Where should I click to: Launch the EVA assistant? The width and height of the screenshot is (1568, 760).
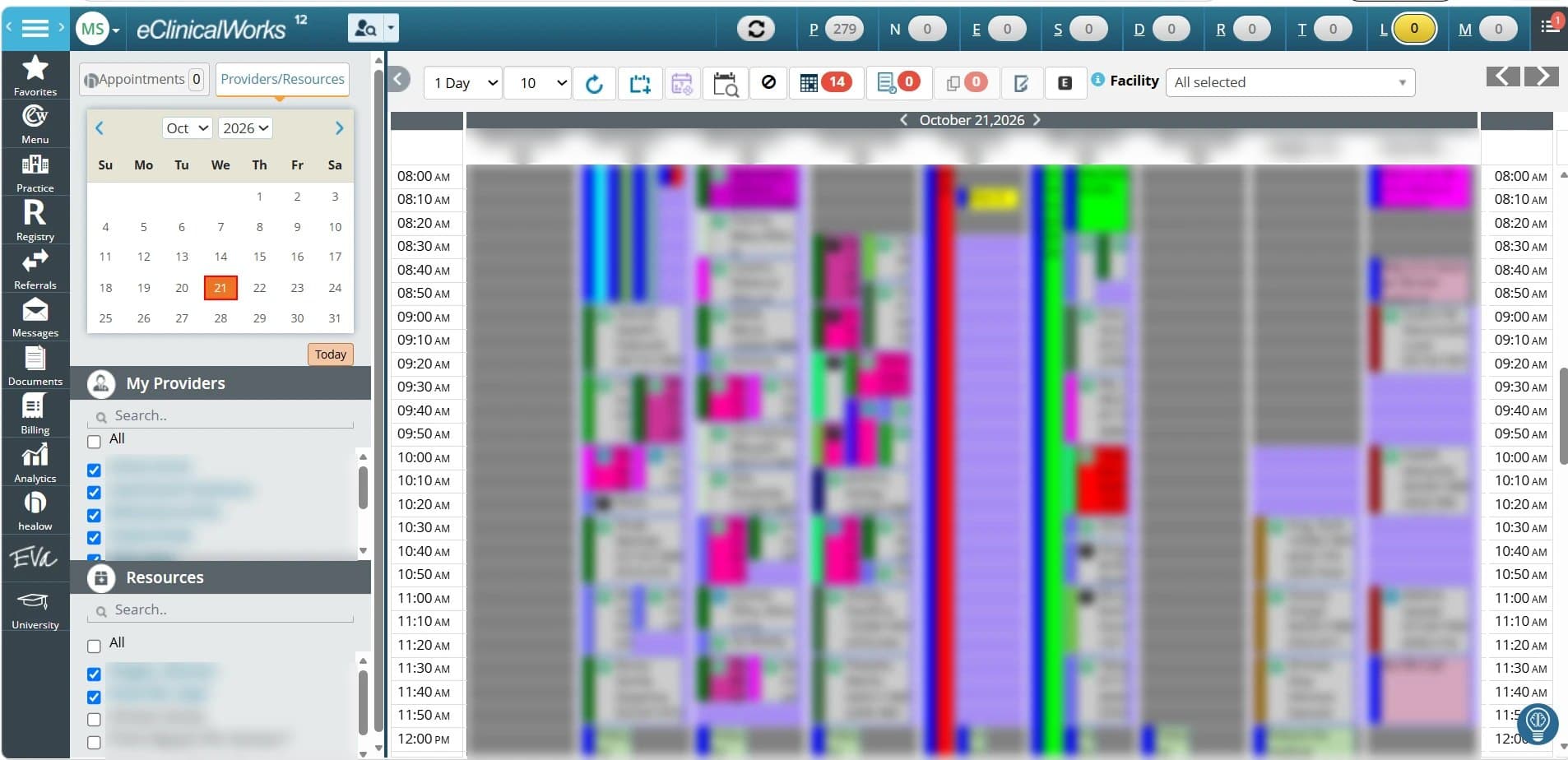(34, 558)
